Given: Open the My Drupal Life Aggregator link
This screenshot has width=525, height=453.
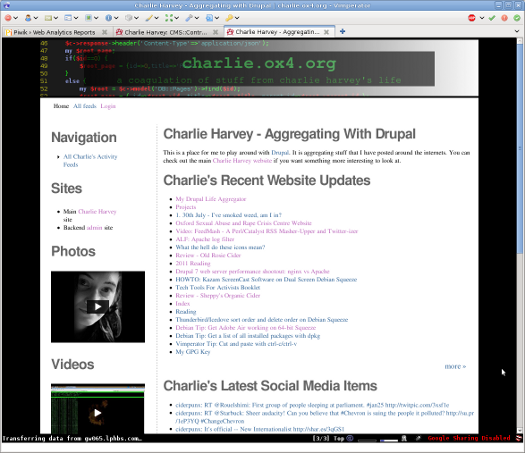Looking at the screenshot, I should (211, 199).
